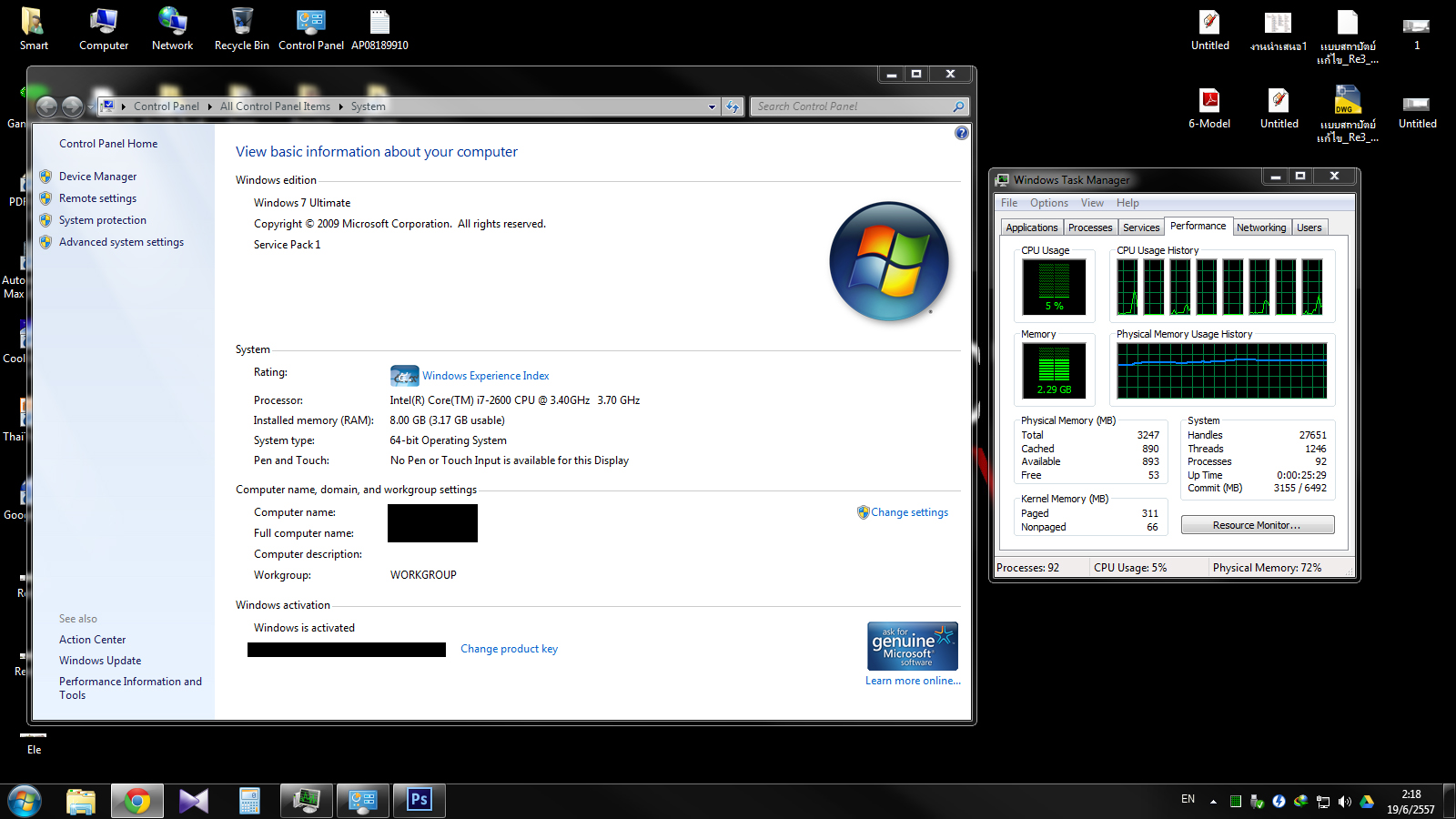Image resolution: width=1456 pixels, height=819 pixels.
Task: Select the Network desktop icon
Action: [x=172, y=28]
